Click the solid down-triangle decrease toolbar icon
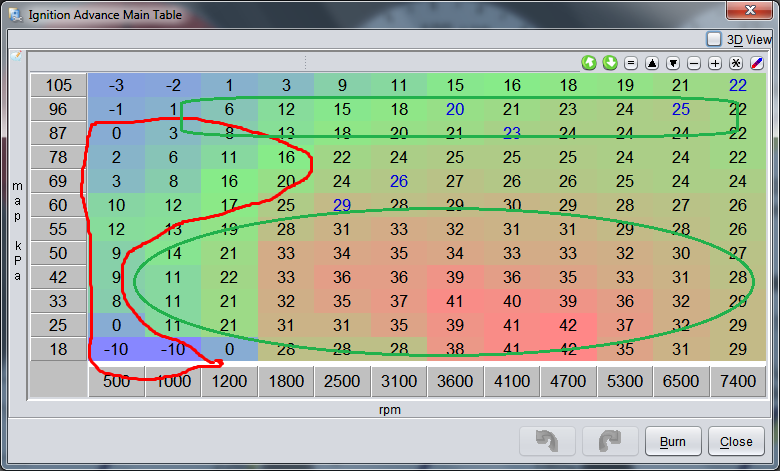The width and height of the screenshot is (780, 471). coord(673,63)
